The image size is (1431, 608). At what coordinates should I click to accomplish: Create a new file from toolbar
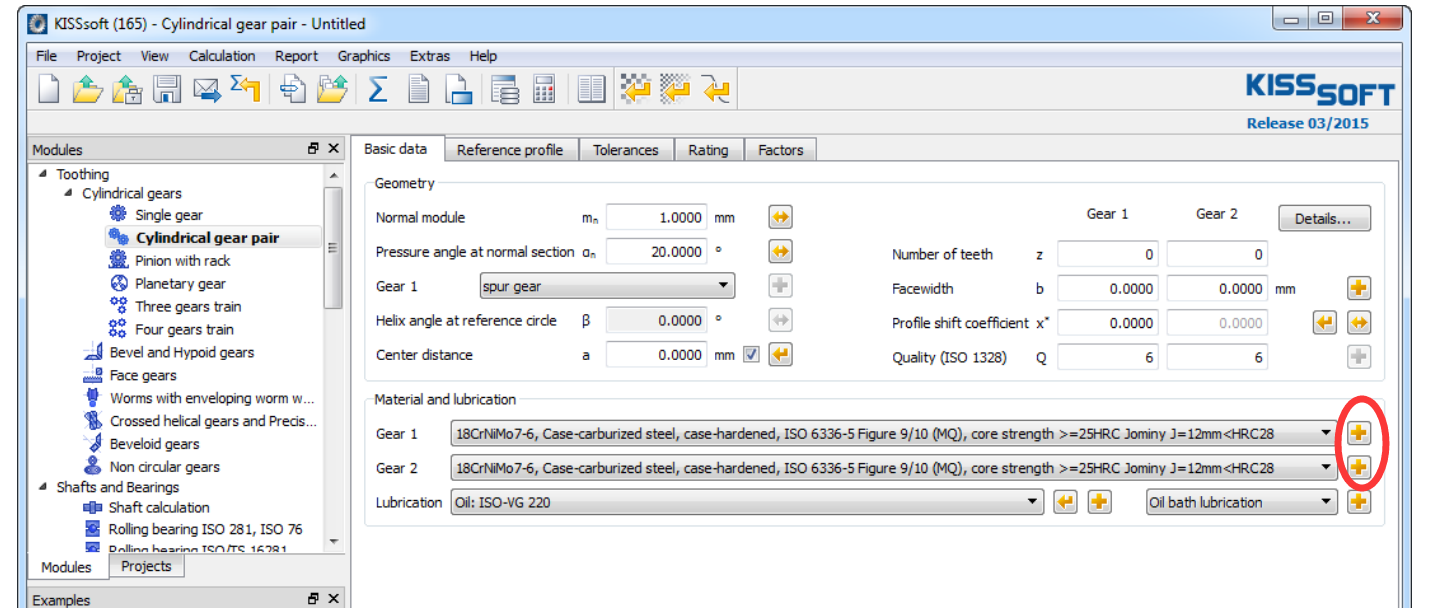click(x=49, y=90)
